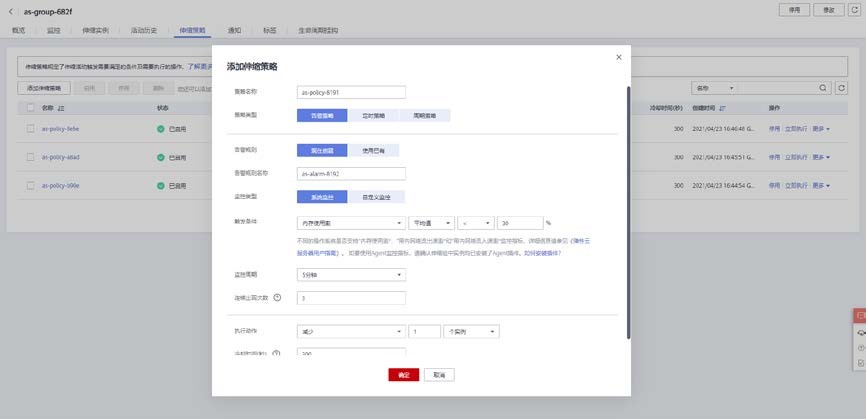The image size is (866, 419).
Task: Click the back arrow beside as-group-682f
Action: [11, 11]
